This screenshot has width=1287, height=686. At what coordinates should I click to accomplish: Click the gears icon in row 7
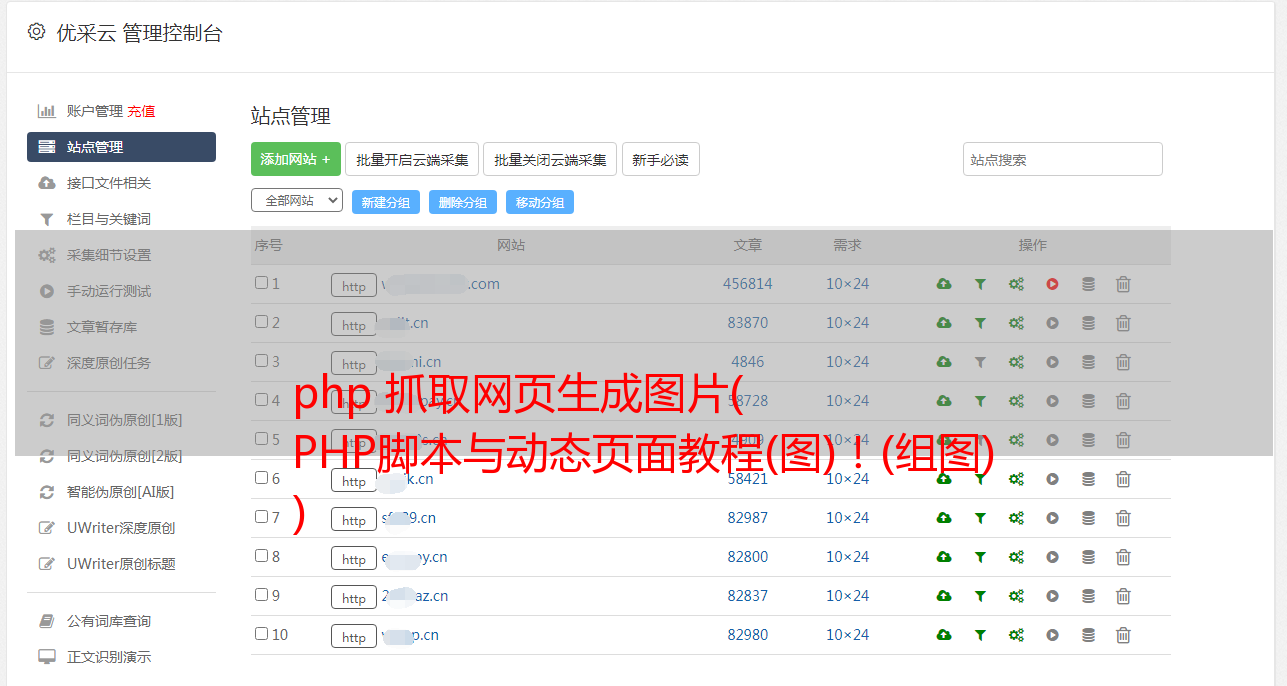[x=1016, y=518]
